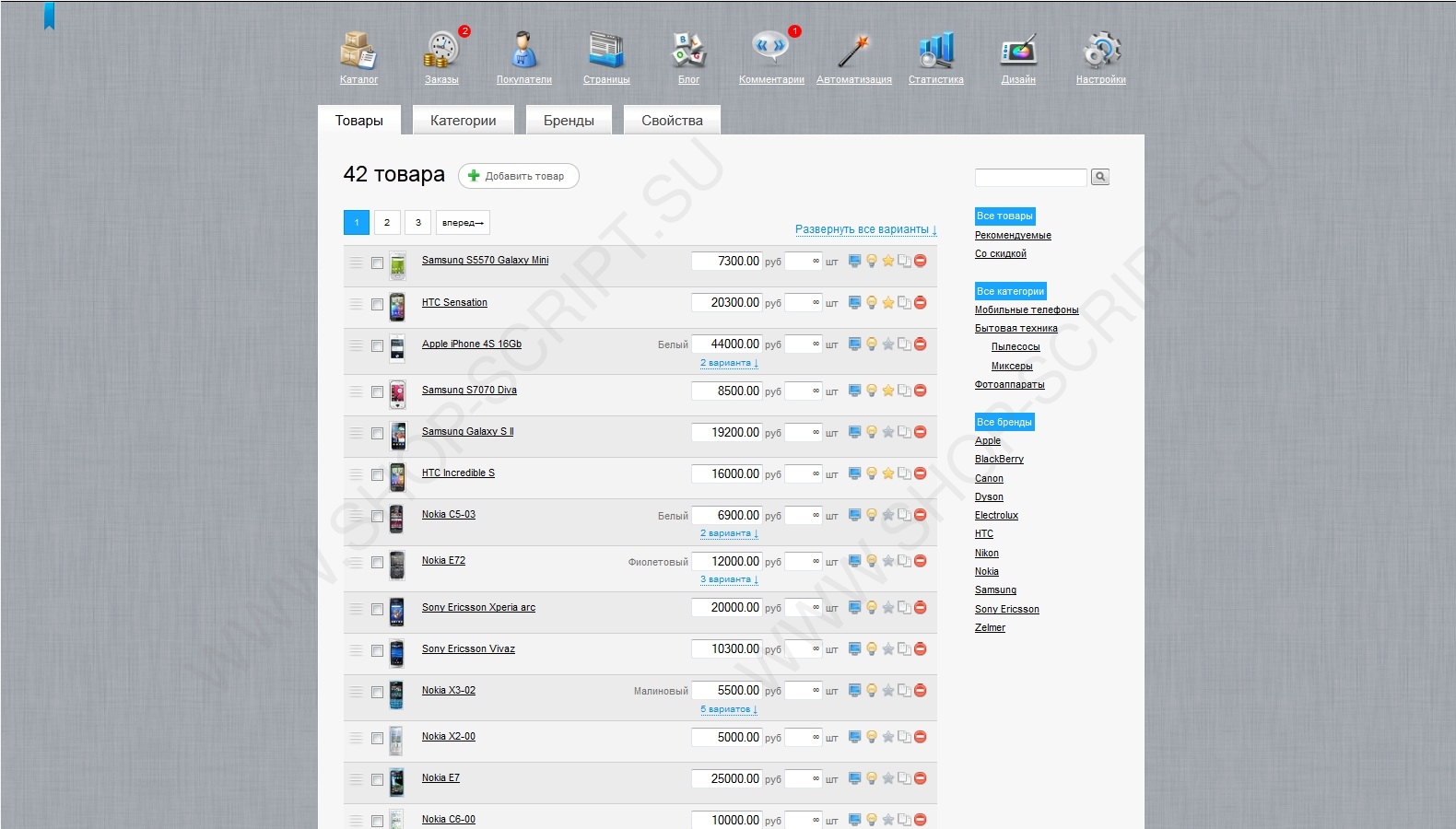Click Nokia E7 product thumbnail
1456x829 pixels.
click(397, 782)
